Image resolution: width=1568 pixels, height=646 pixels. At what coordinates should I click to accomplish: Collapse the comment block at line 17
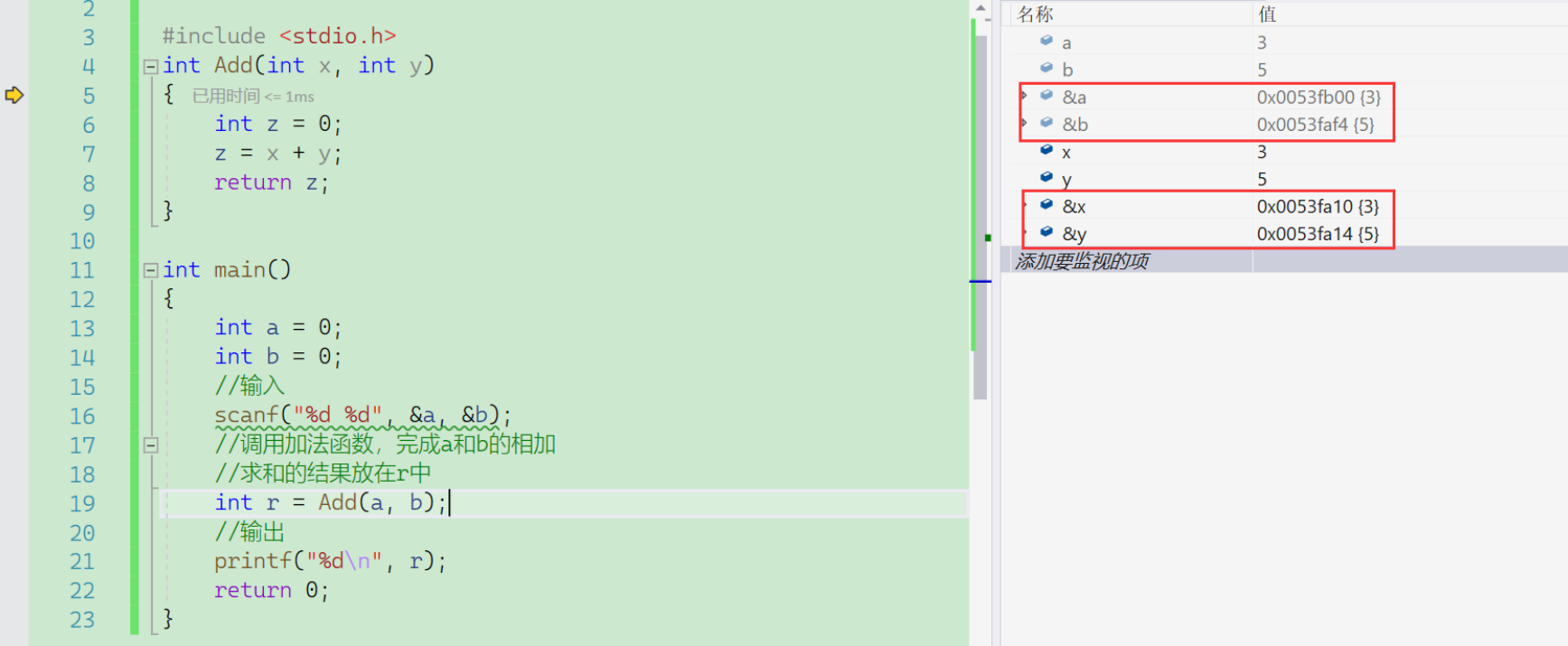coord(151,445)
